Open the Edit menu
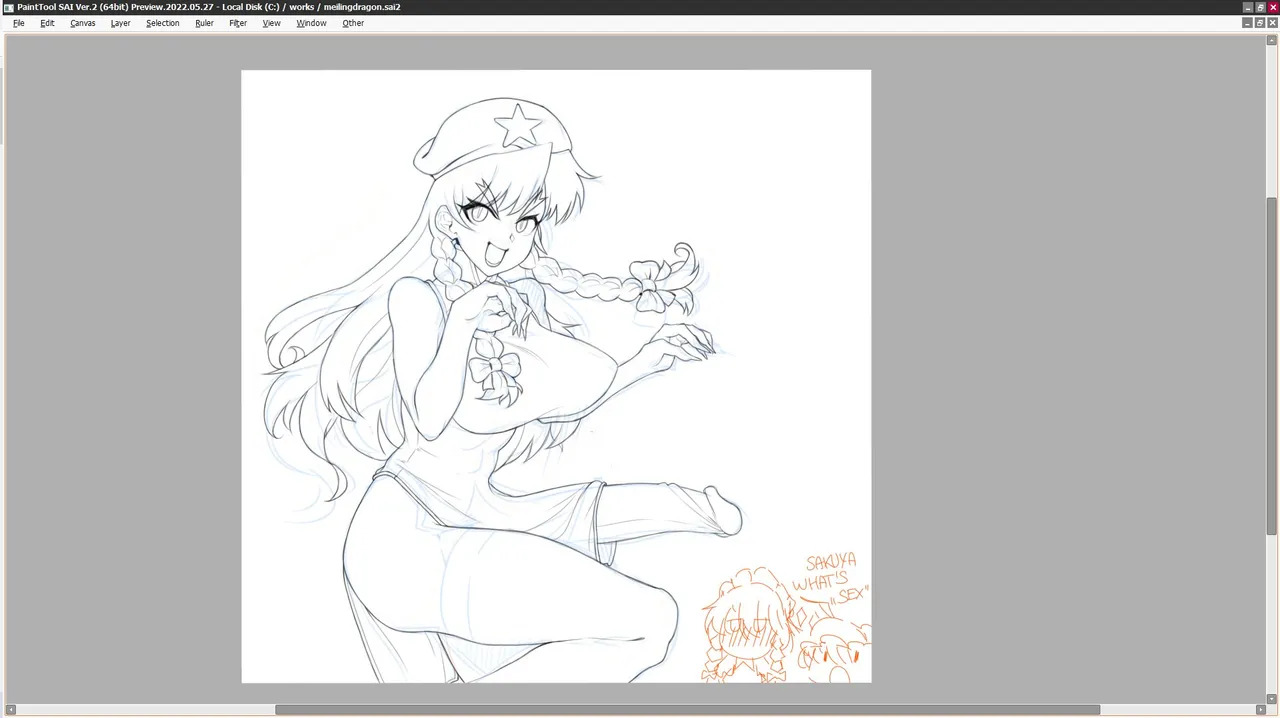The width and height of the screenshot is (1280, 718). coord(47,23)
